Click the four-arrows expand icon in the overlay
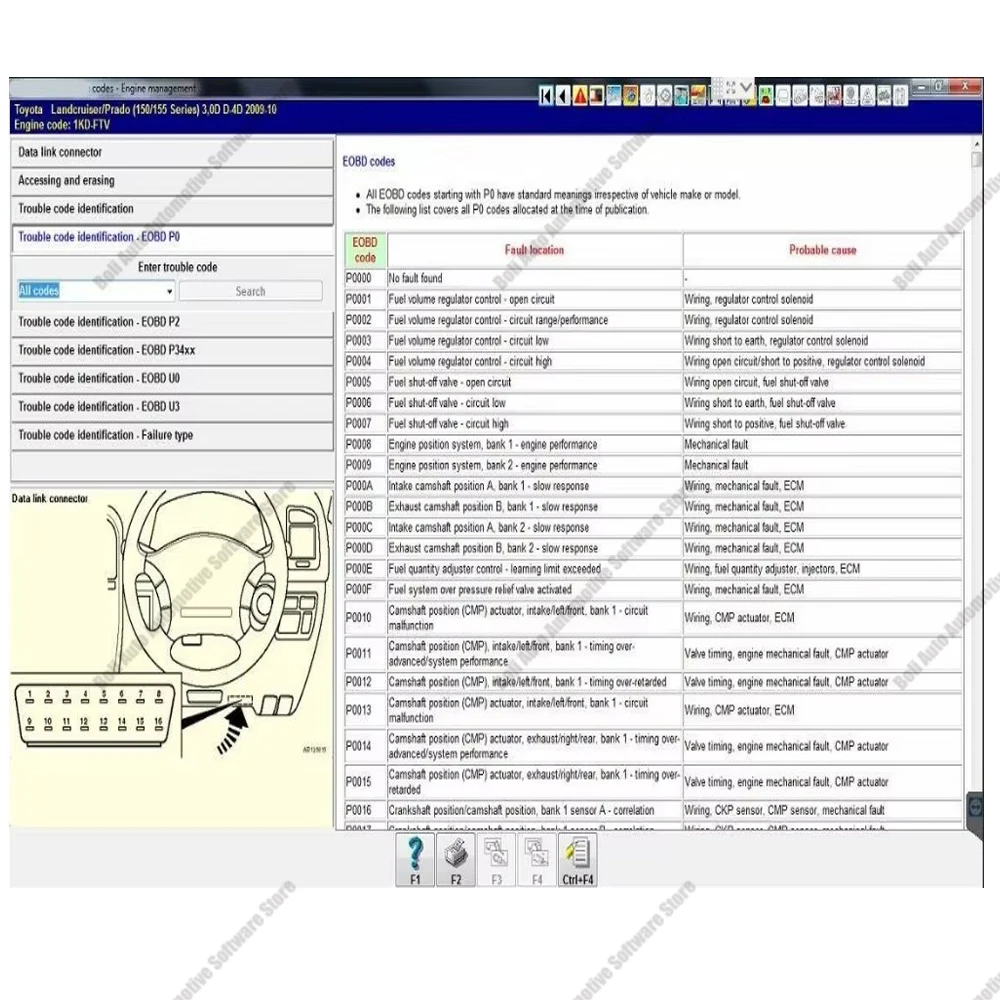 731,87
